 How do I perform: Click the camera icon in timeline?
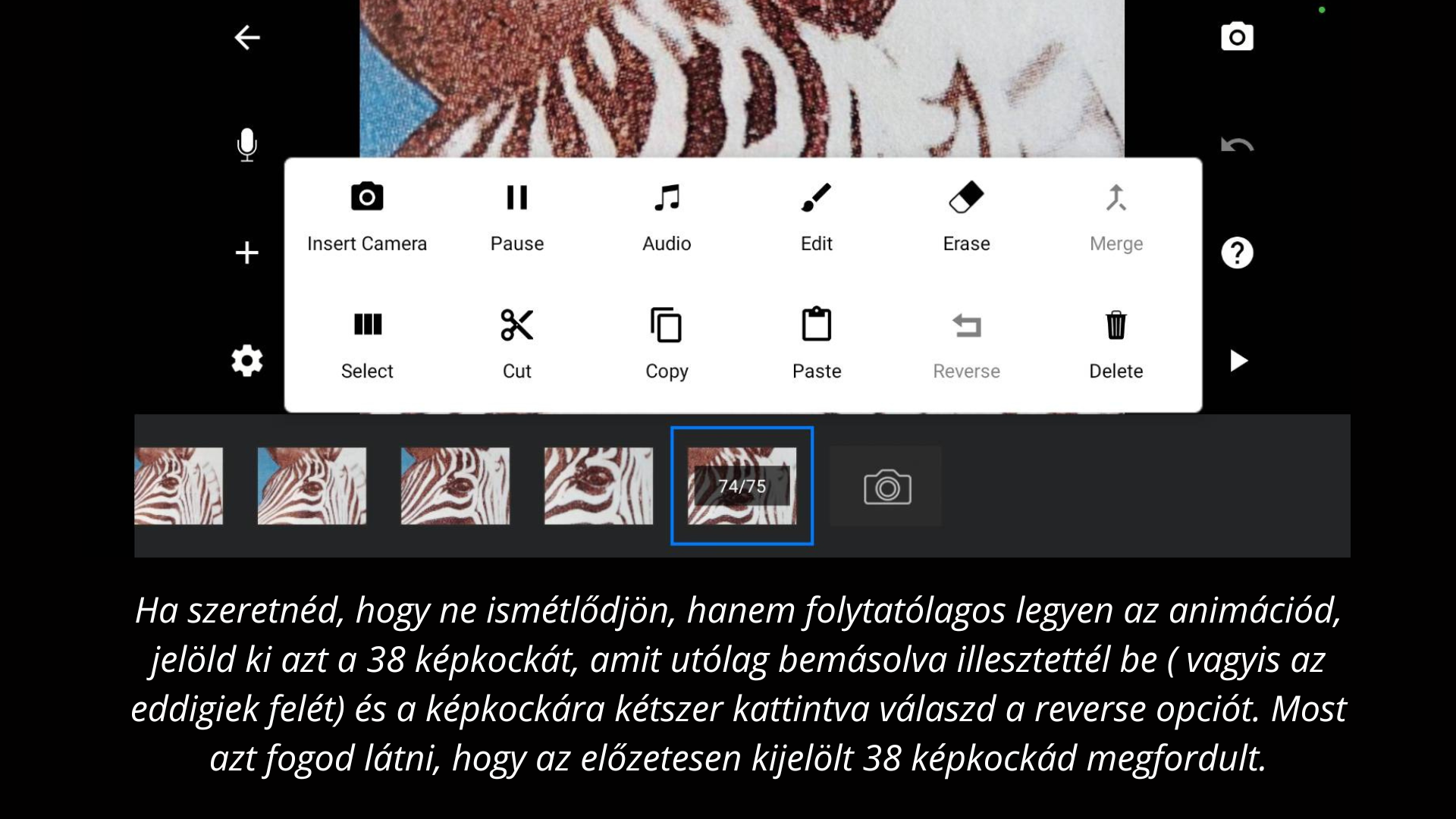[x=887, y=487]
